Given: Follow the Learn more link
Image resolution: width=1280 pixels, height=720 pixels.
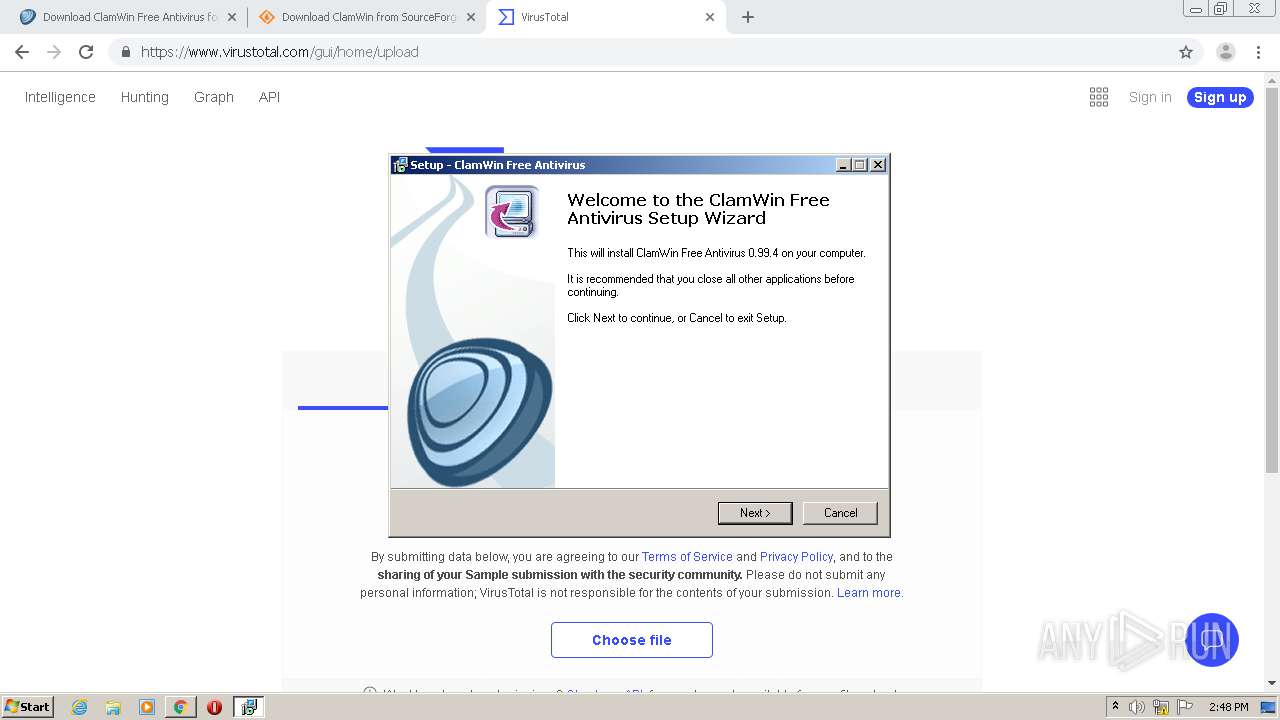Looking at the screenshot, I should coord(869,593).
